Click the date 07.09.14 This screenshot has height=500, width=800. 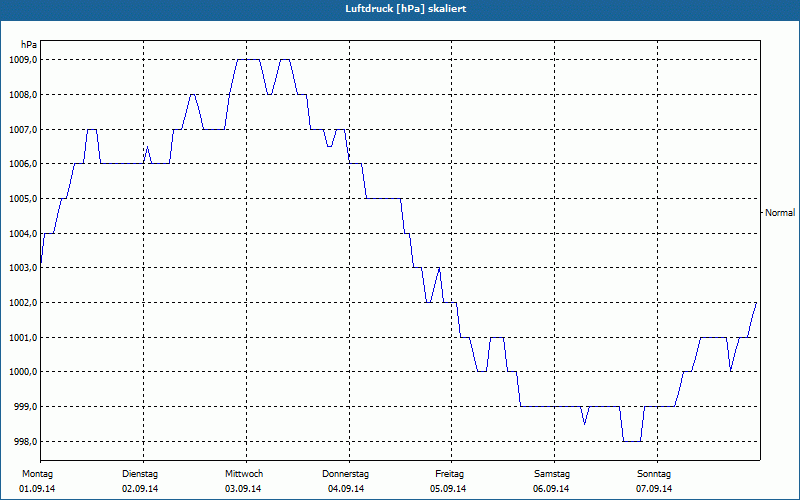[654, 489]
